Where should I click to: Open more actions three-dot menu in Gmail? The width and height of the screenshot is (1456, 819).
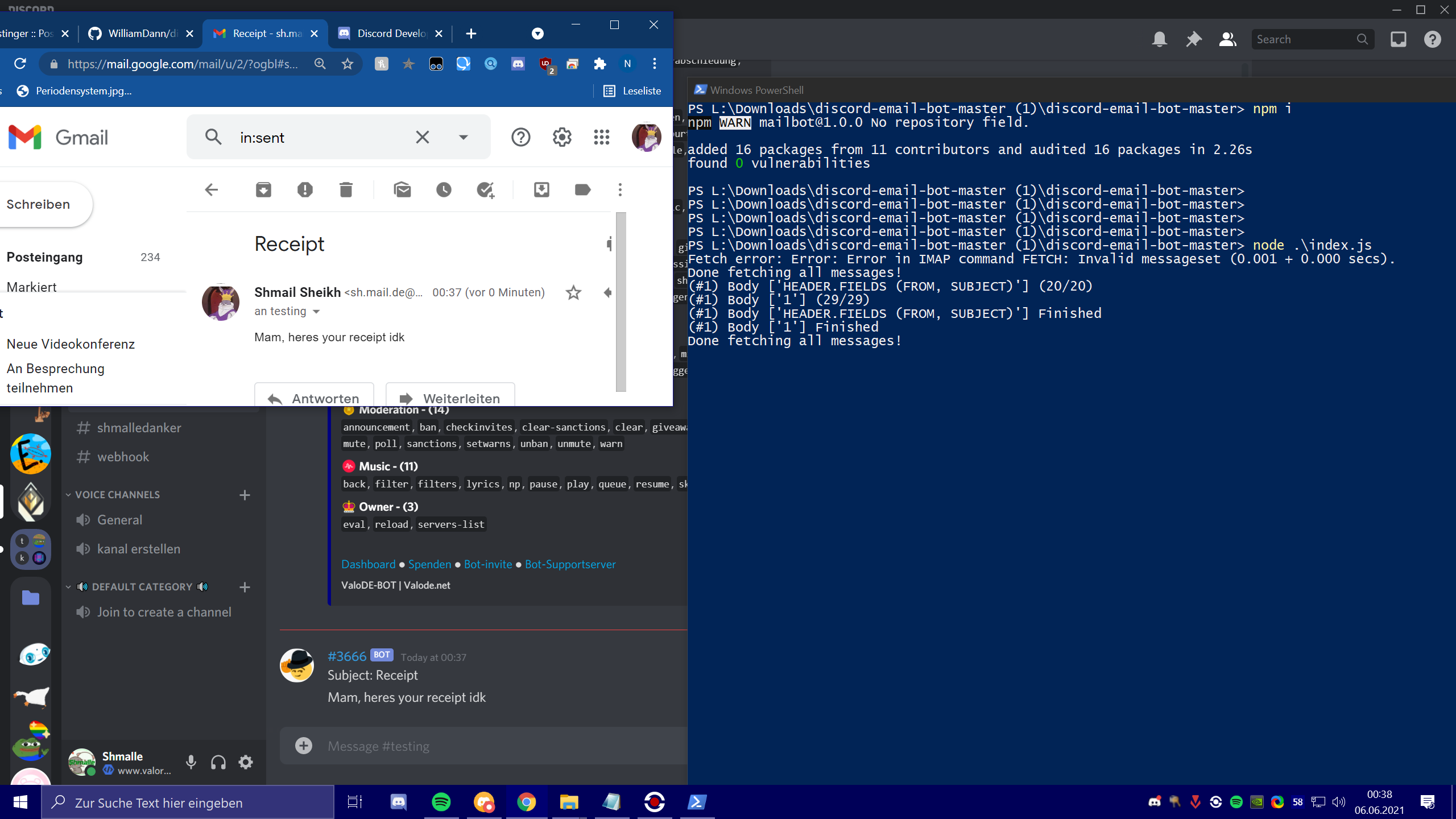tap(620, 189)
